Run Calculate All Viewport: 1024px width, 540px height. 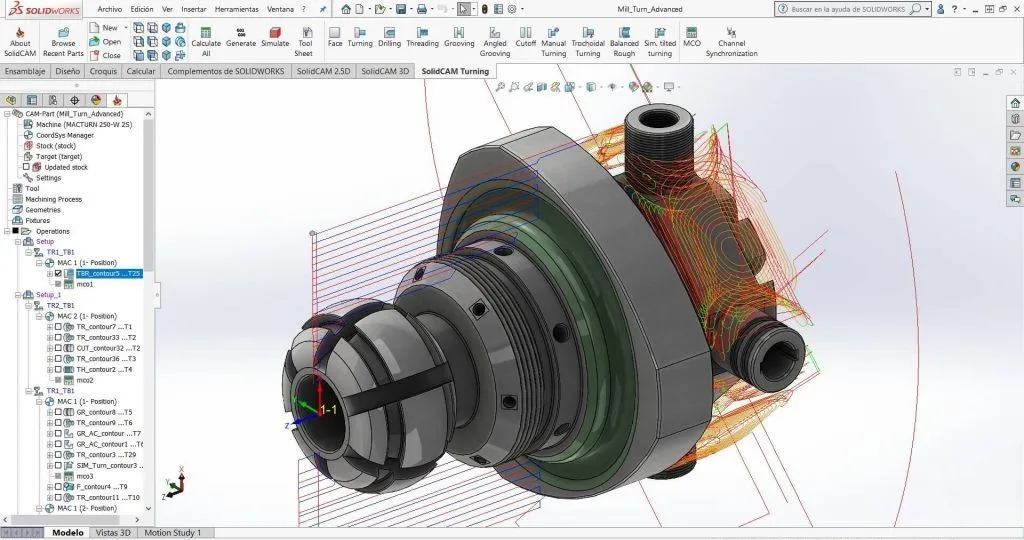(x=206, y=42)
